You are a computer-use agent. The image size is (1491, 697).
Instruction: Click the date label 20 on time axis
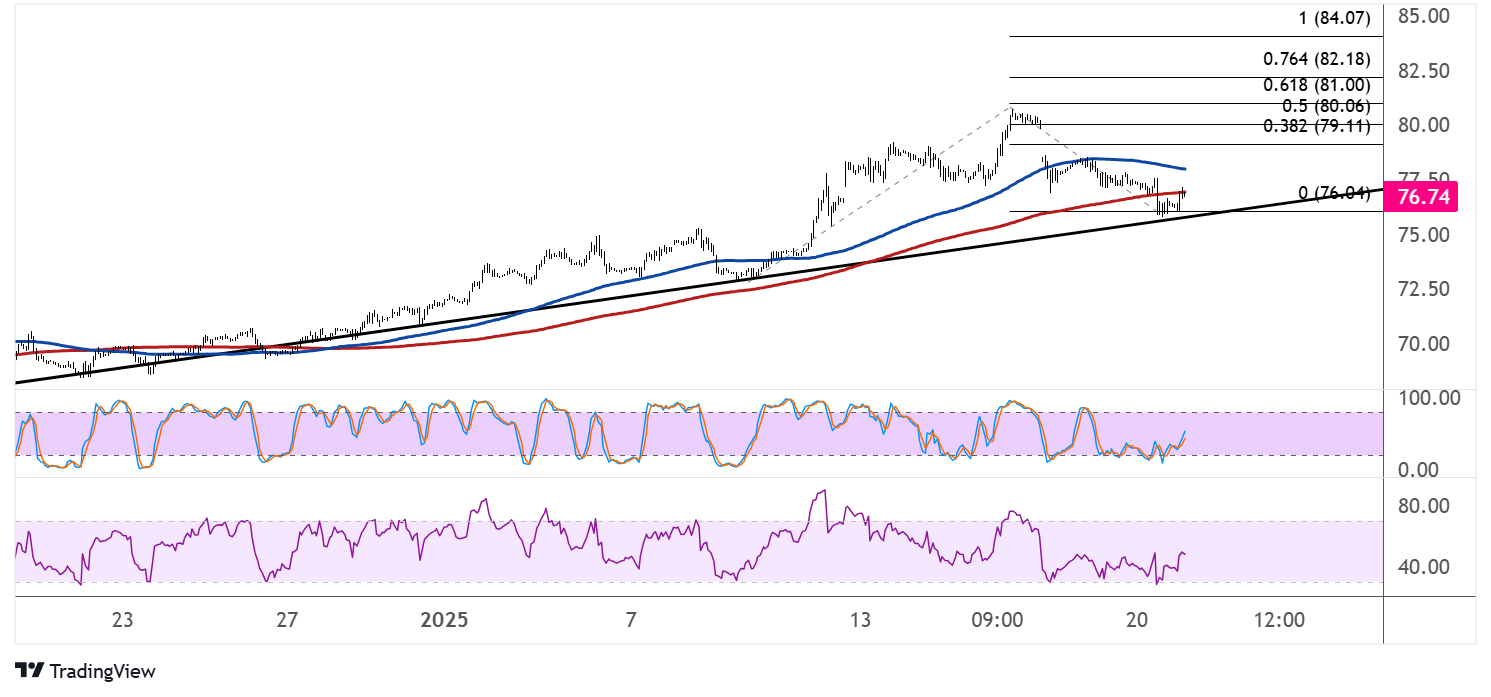coord(1136,621)
